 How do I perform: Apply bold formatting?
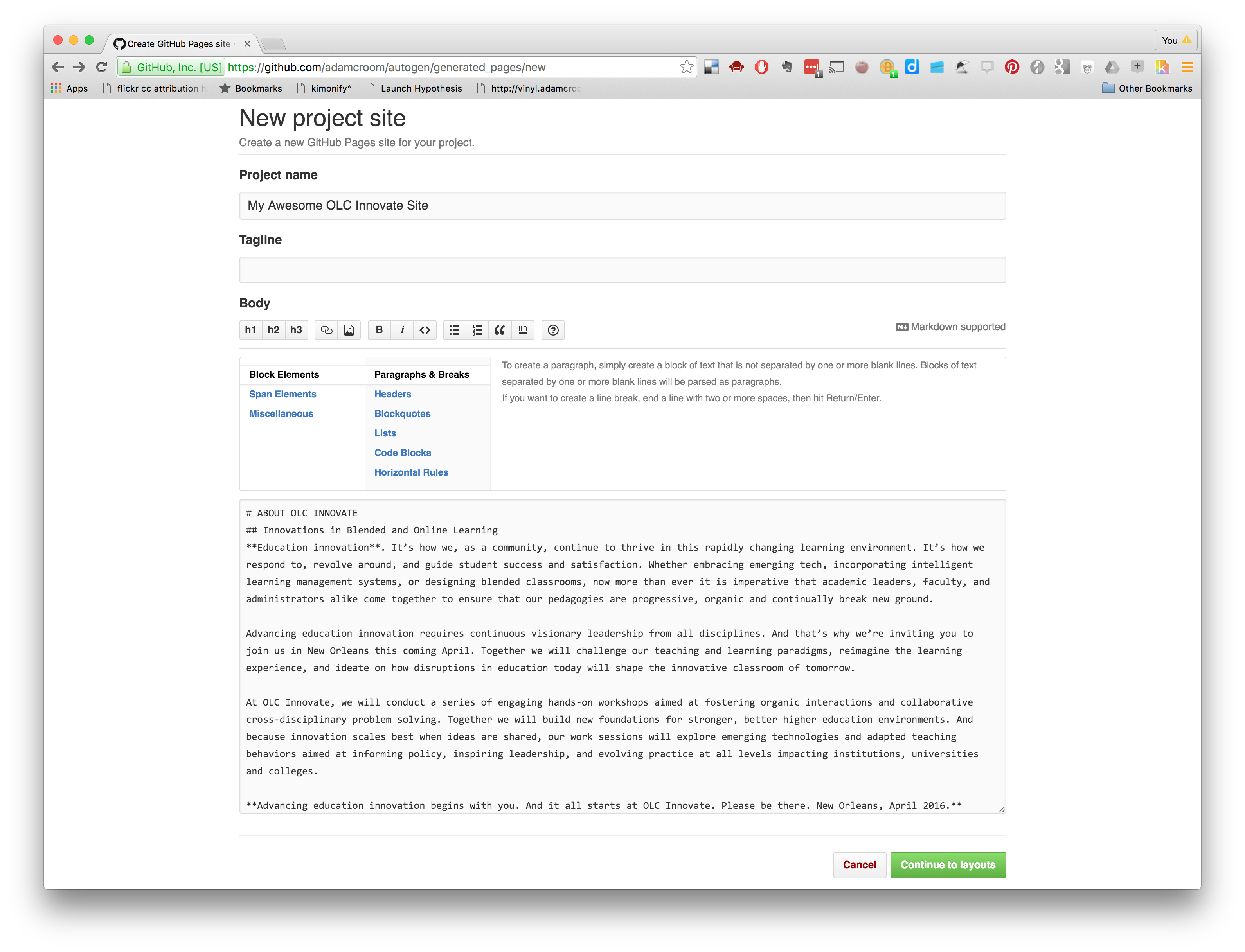tap(379, 330)
